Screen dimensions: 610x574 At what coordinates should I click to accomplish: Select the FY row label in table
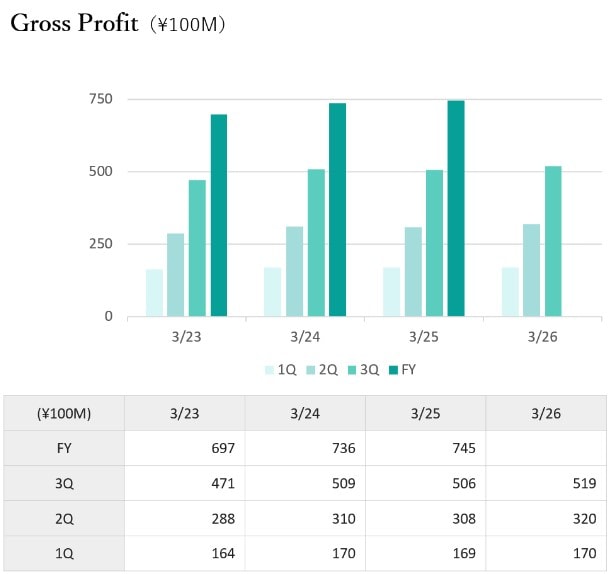coord(64,448)
